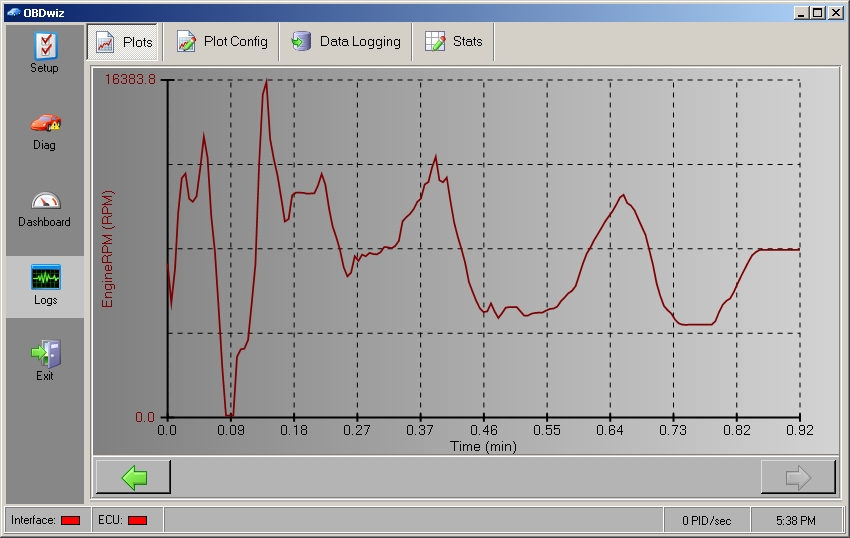Viewport: 850px width, 538px height.
Task: Click the 5:38 PM clock in status bar
Action: tap(796, 520)
